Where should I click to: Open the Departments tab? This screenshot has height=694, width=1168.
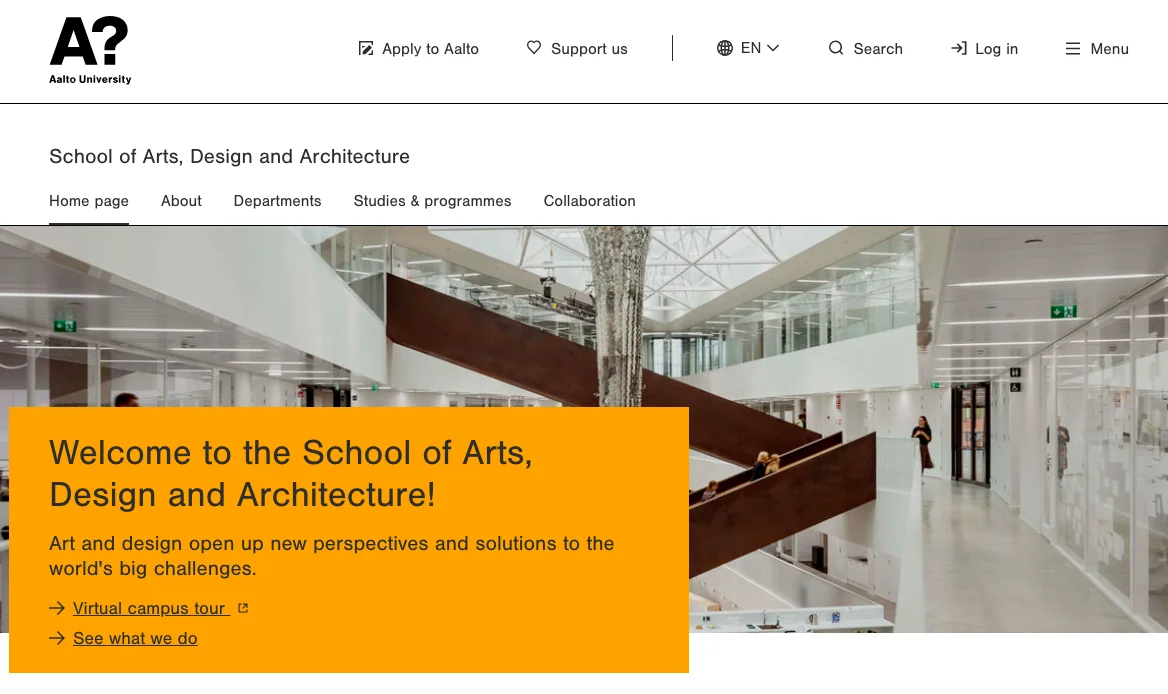(277, 201)
